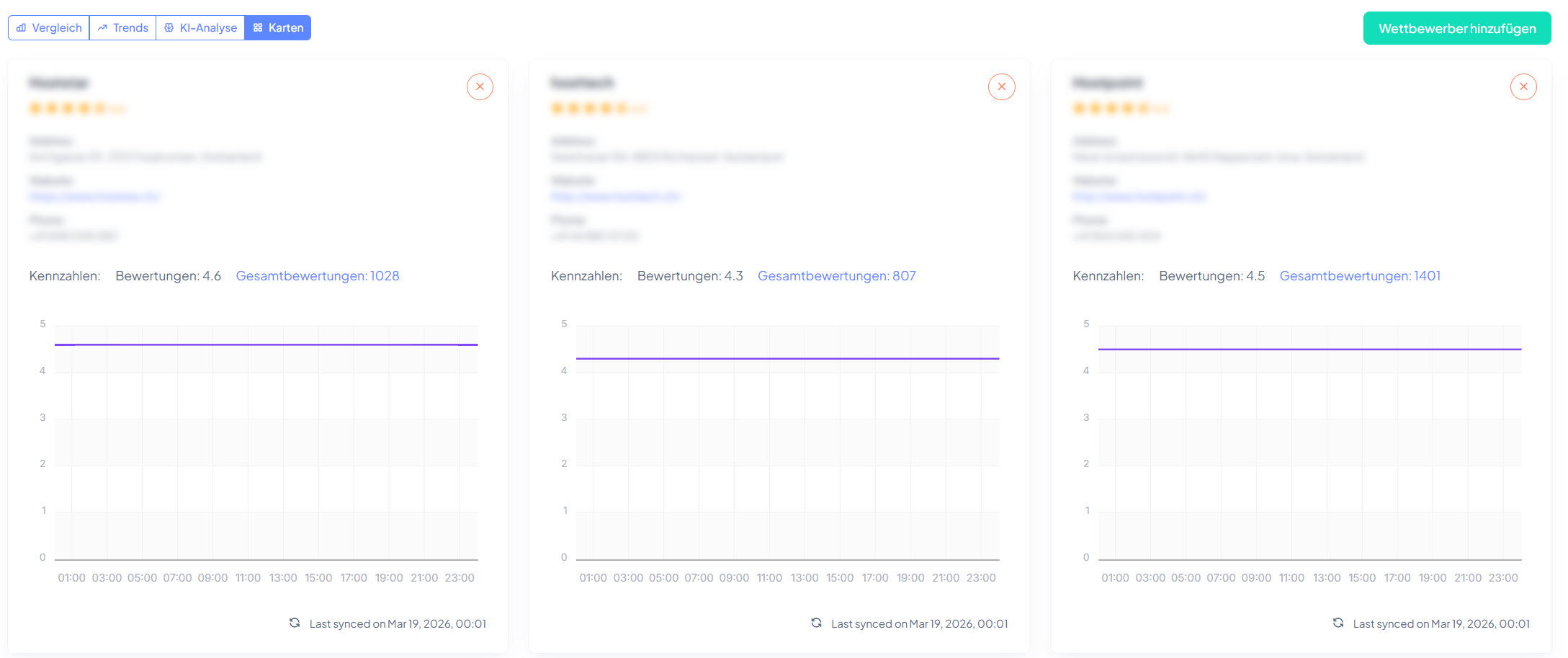Open Gesamtbewertungen: 1401 link
1568x658 pixels.
(1359, 276)
